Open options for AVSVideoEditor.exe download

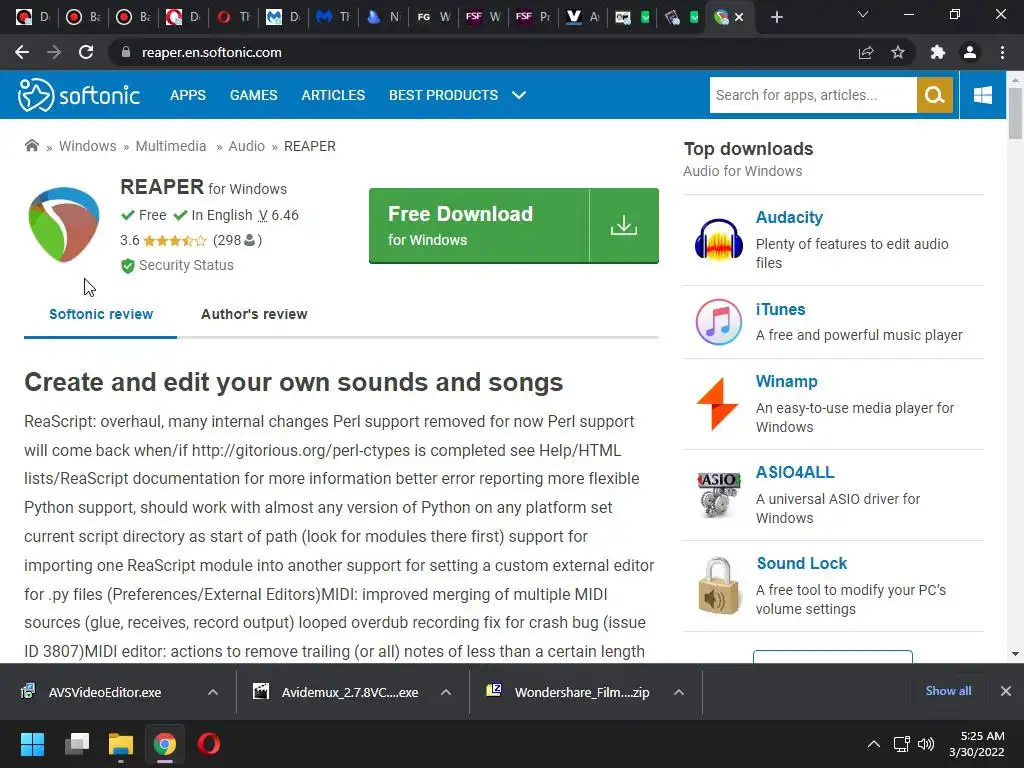tap(213, 692)
